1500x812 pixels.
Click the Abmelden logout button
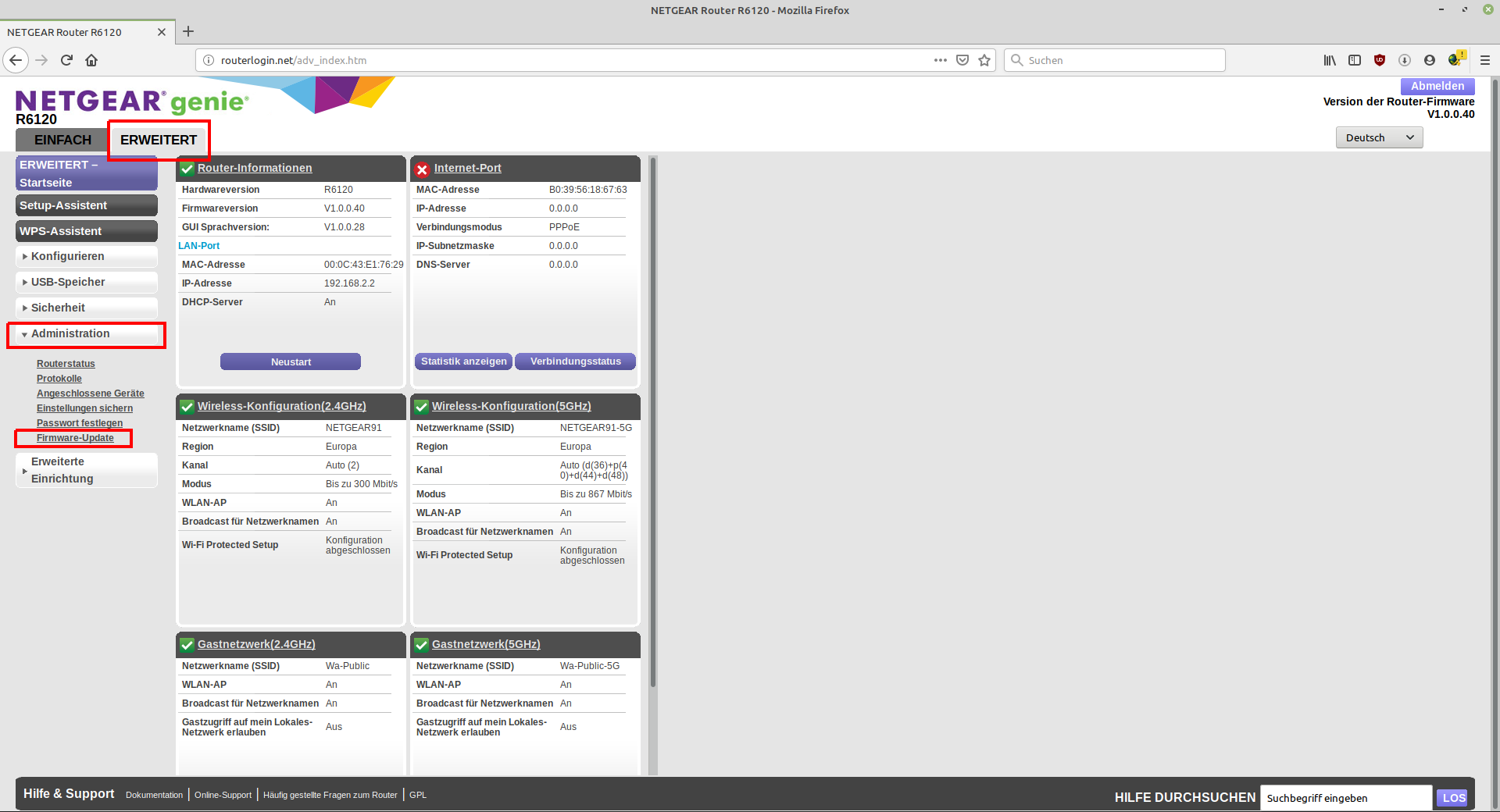(1437, 86)
